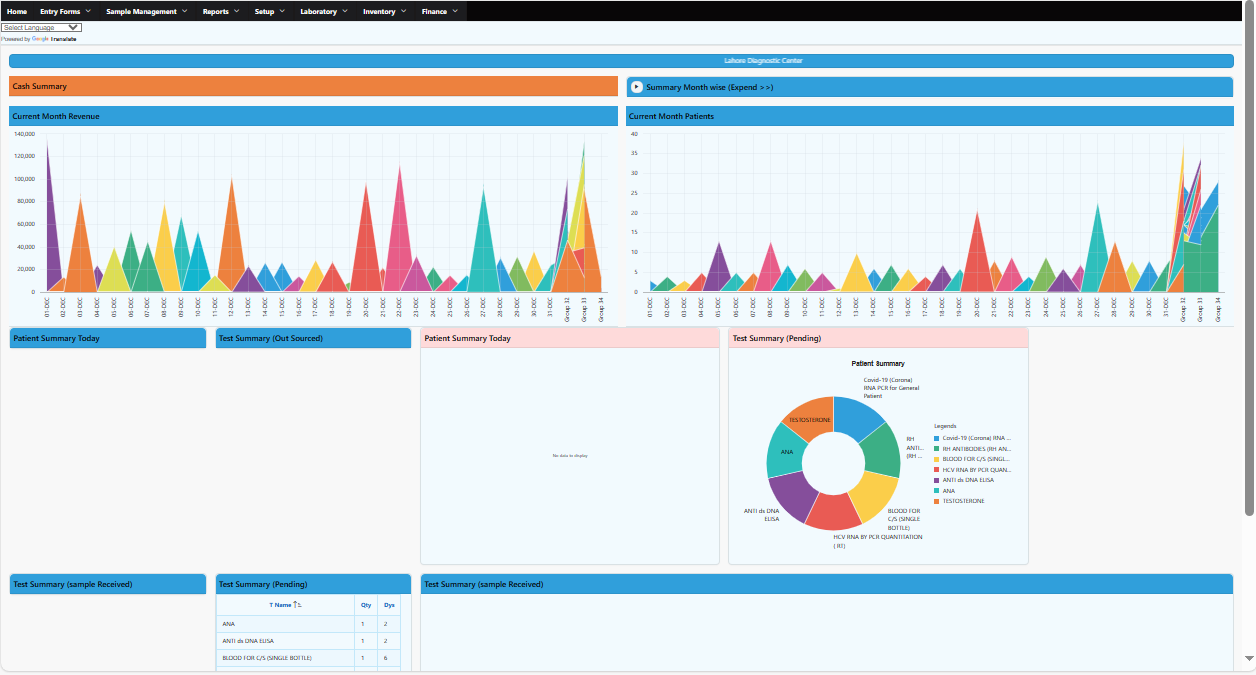The width and height of the screenshot is (1256, 675).
Task: Open the Reports menu
Action: [220, 11]
